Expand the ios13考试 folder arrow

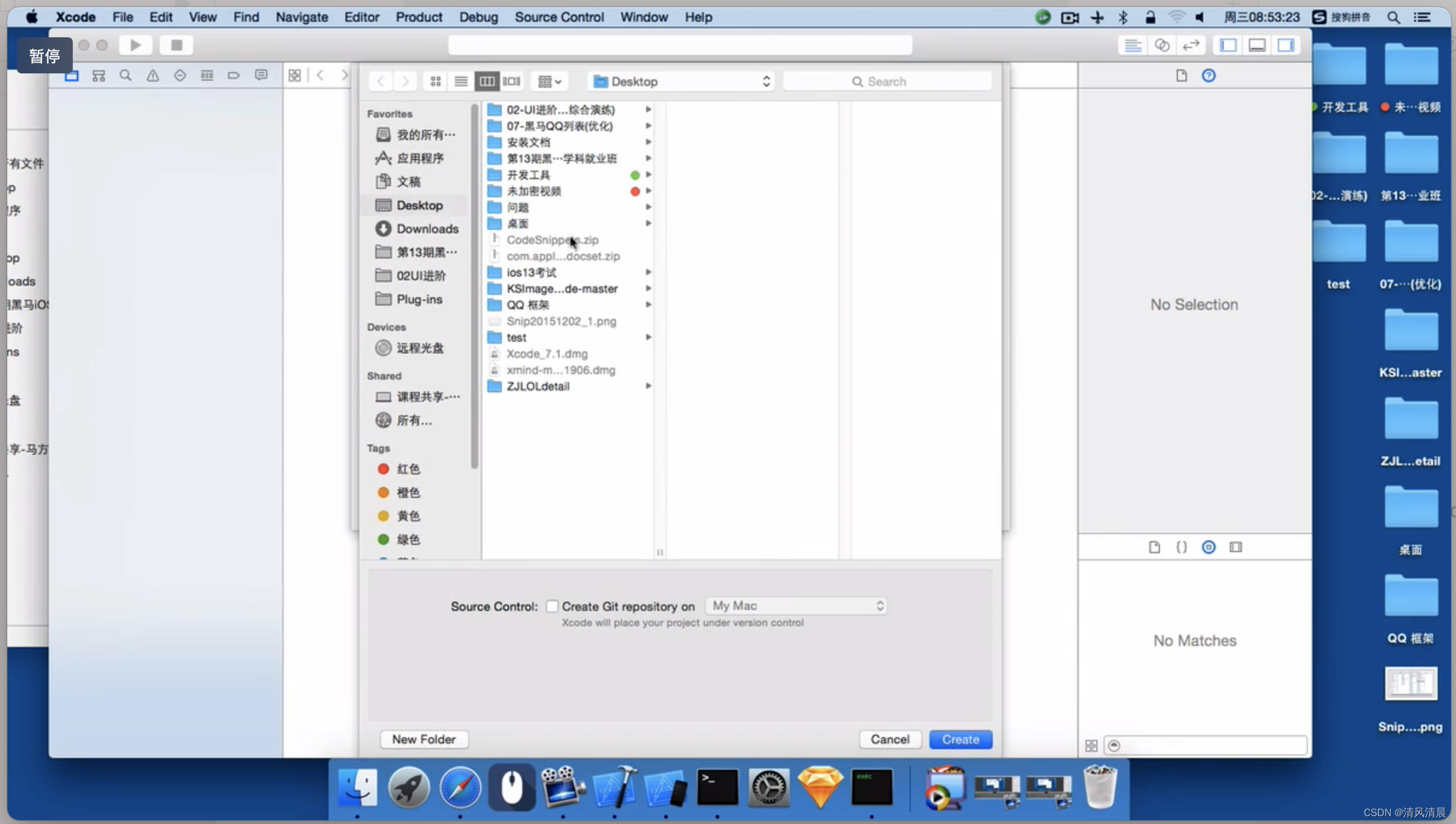pyautogui.click(x=648, y=272)
